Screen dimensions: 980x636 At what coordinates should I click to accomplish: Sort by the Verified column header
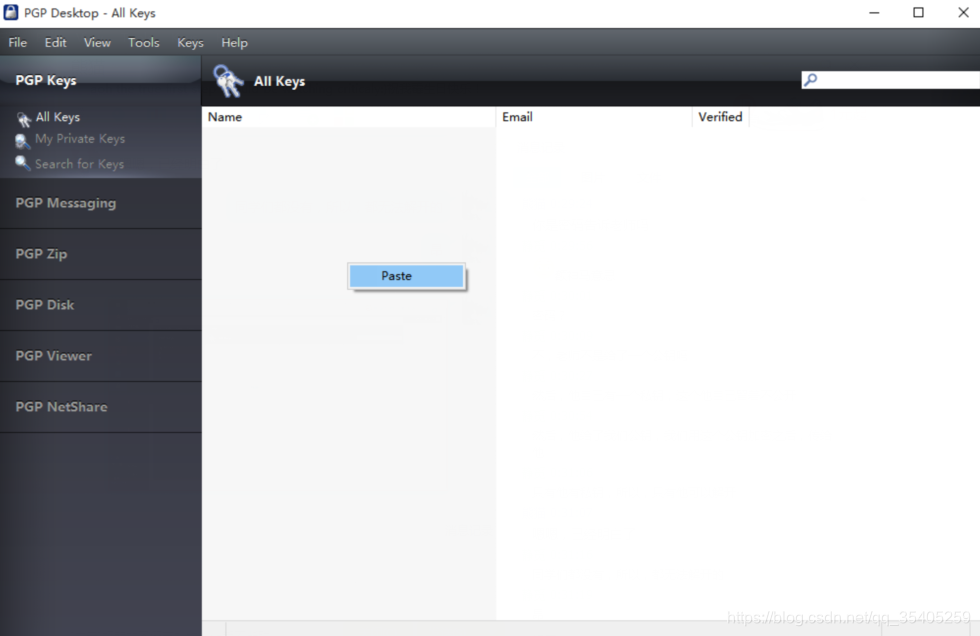(x=721, y=117)
